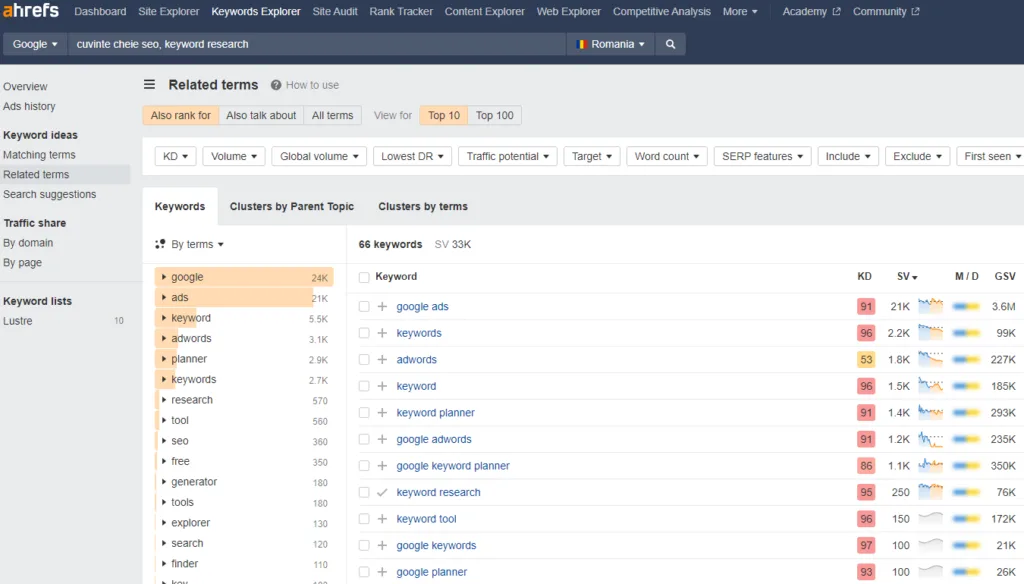The width and height of the screenshot is (1024, 584).
Task: Click plus icon next to keyword
Action: [x=383, y=386]
